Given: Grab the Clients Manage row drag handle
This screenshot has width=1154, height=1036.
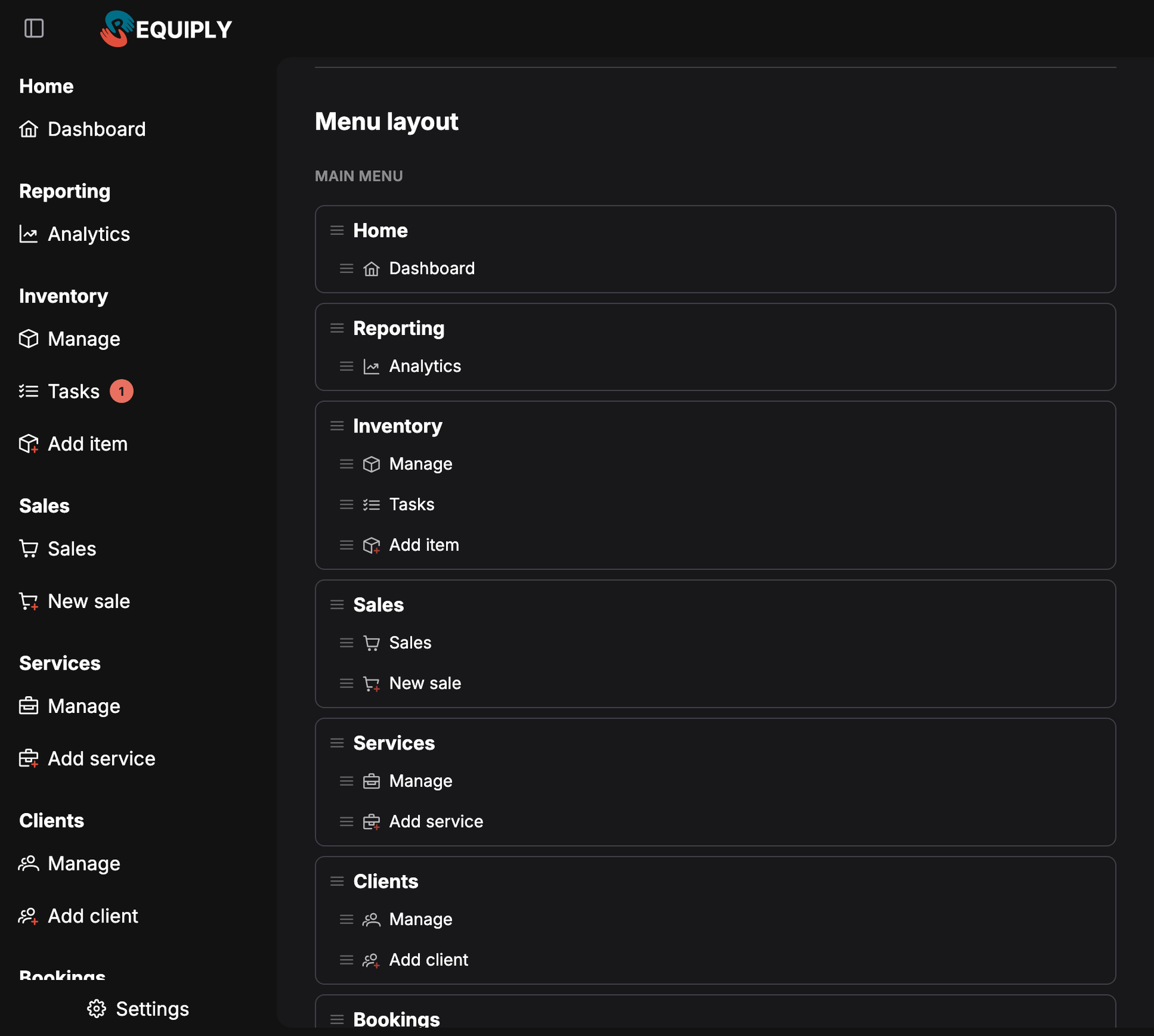Looking at the screenshot, I should coord(347,919).
